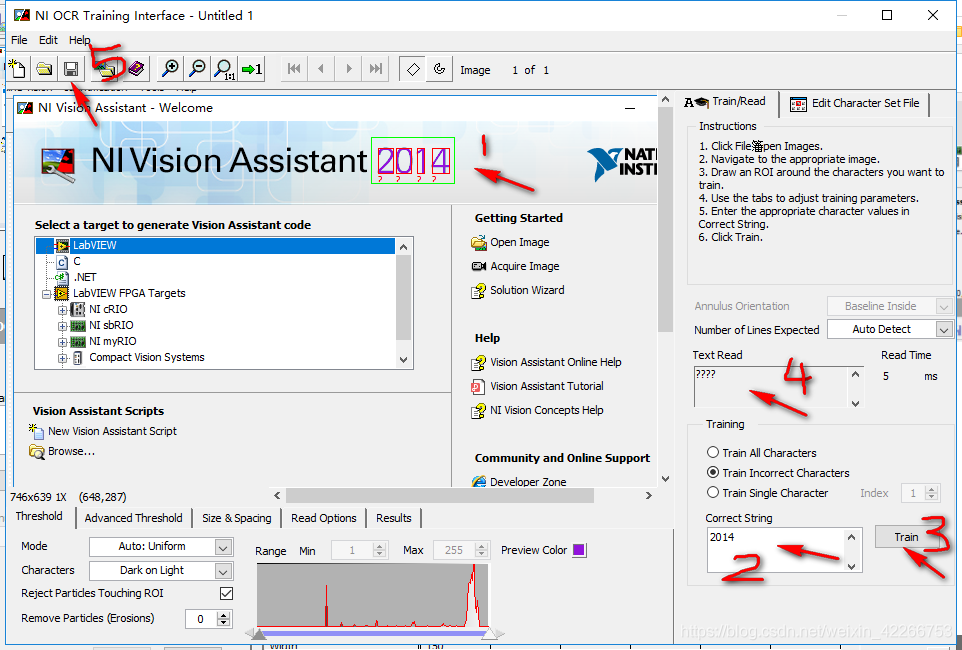Screen dimensions: 962x650
Task: Expand the NI sbRIO tree node
Action: pyautogui.click(x=63, y=326)
